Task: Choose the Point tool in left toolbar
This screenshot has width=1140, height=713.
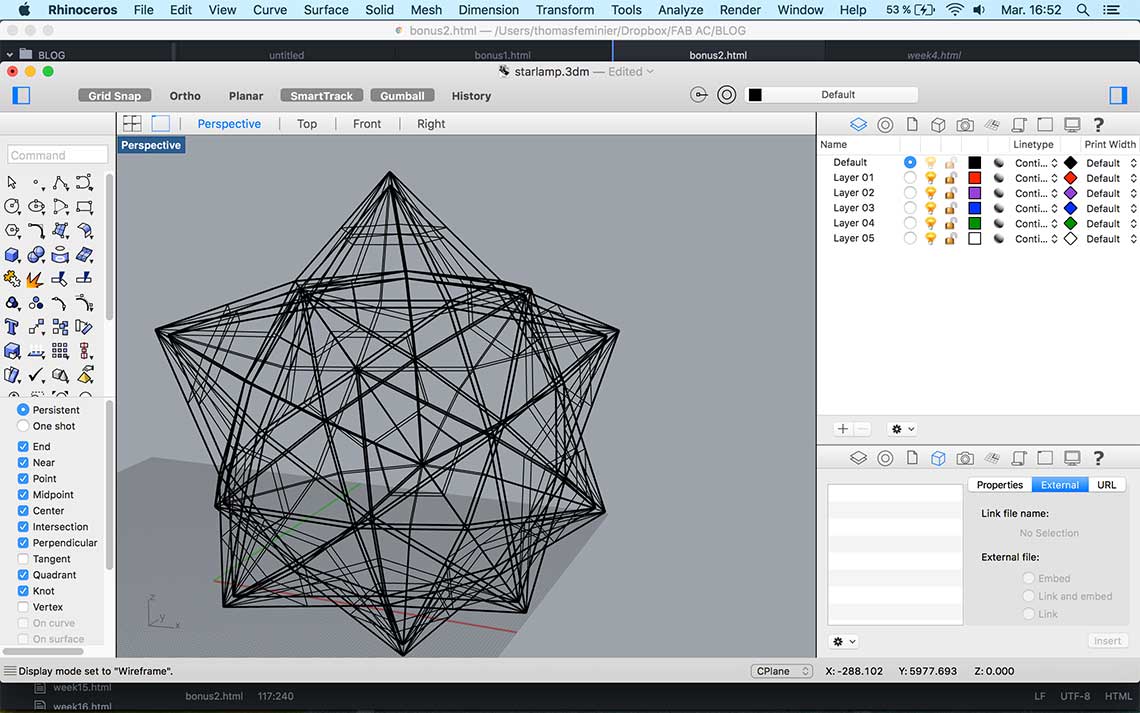Action: tap(36, 182)
